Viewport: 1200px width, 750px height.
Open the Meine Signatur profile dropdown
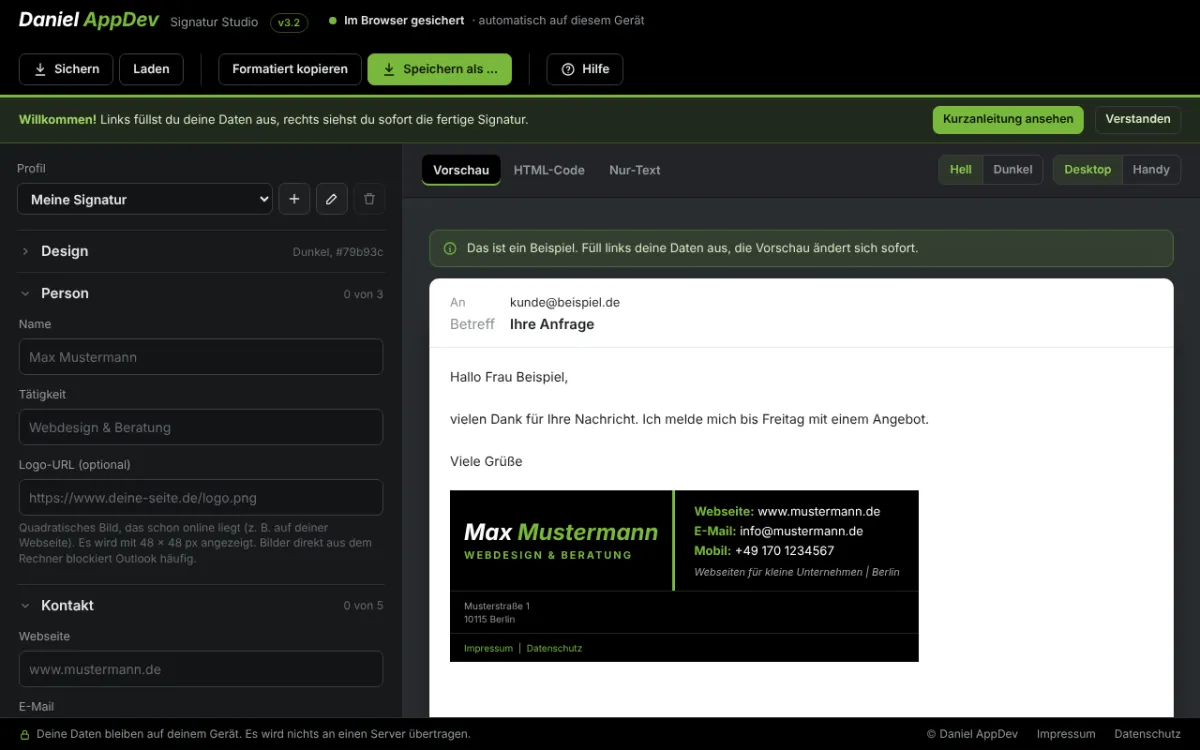click(145, 199)
